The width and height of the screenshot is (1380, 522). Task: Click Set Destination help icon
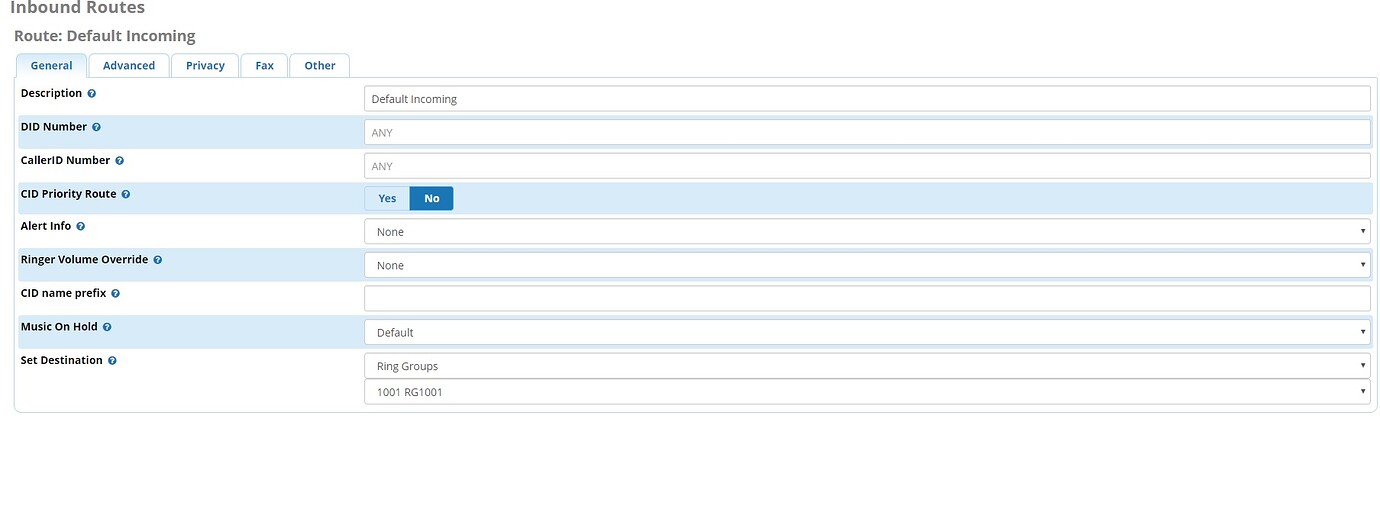[112, 361]
